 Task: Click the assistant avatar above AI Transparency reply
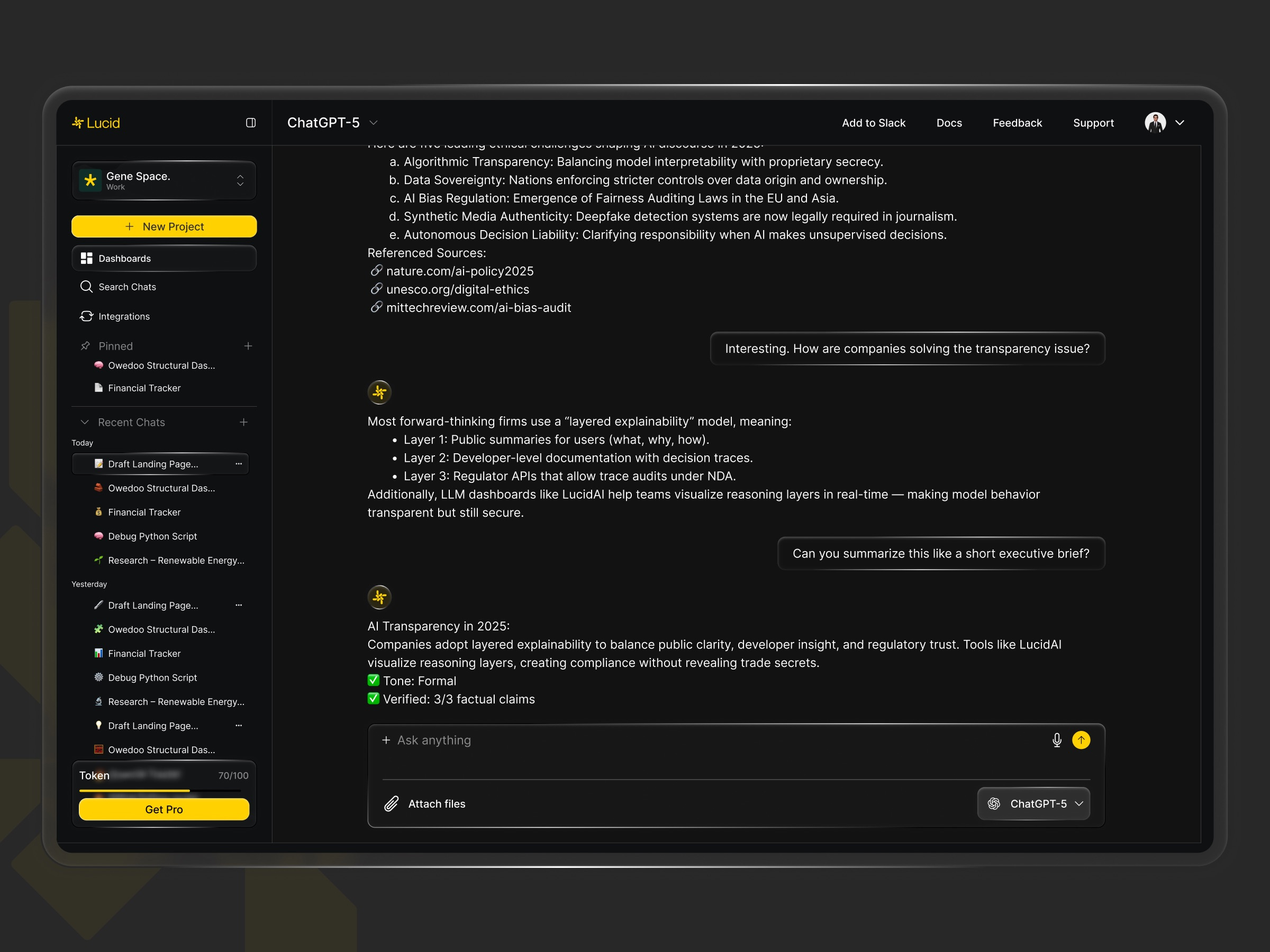coord(379,597)
